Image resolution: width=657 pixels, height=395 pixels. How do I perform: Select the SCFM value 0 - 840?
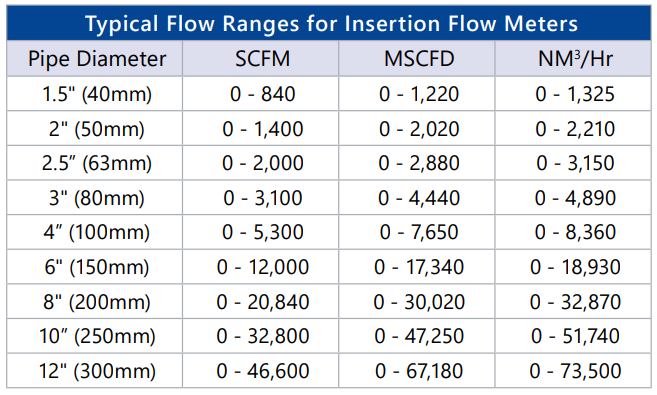(x=262, y=94)
